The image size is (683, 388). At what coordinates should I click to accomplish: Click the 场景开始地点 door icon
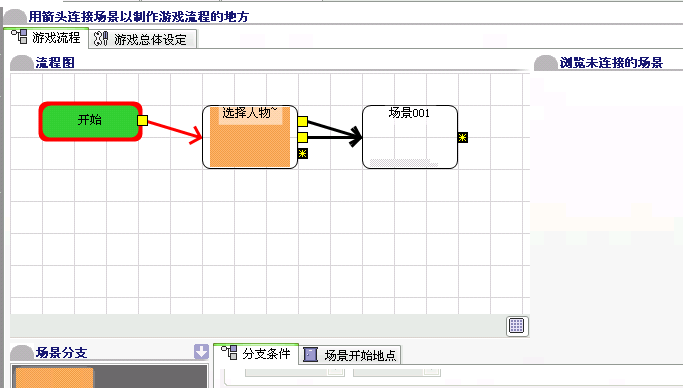[x=310, y=354]
